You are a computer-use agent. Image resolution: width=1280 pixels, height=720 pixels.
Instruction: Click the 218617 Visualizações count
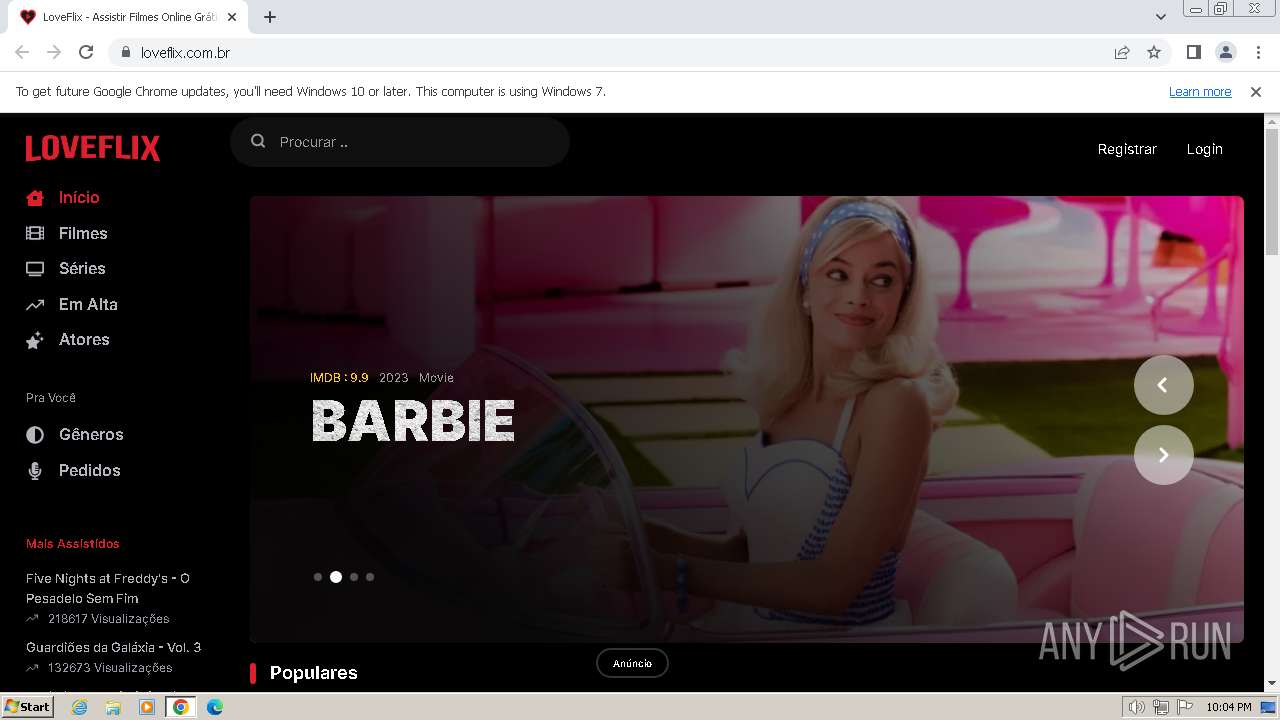click(x=109, y=619)
